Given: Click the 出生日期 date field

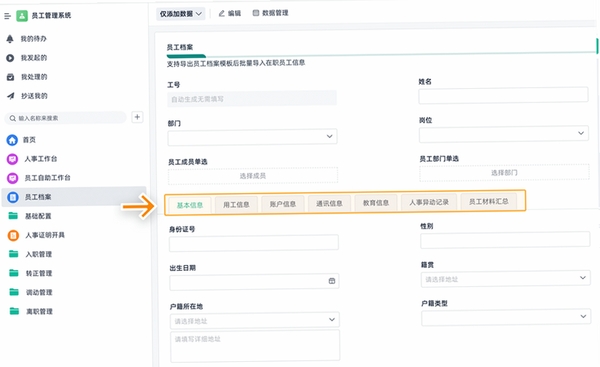Looking at the screenshot, I should (254, 282).
